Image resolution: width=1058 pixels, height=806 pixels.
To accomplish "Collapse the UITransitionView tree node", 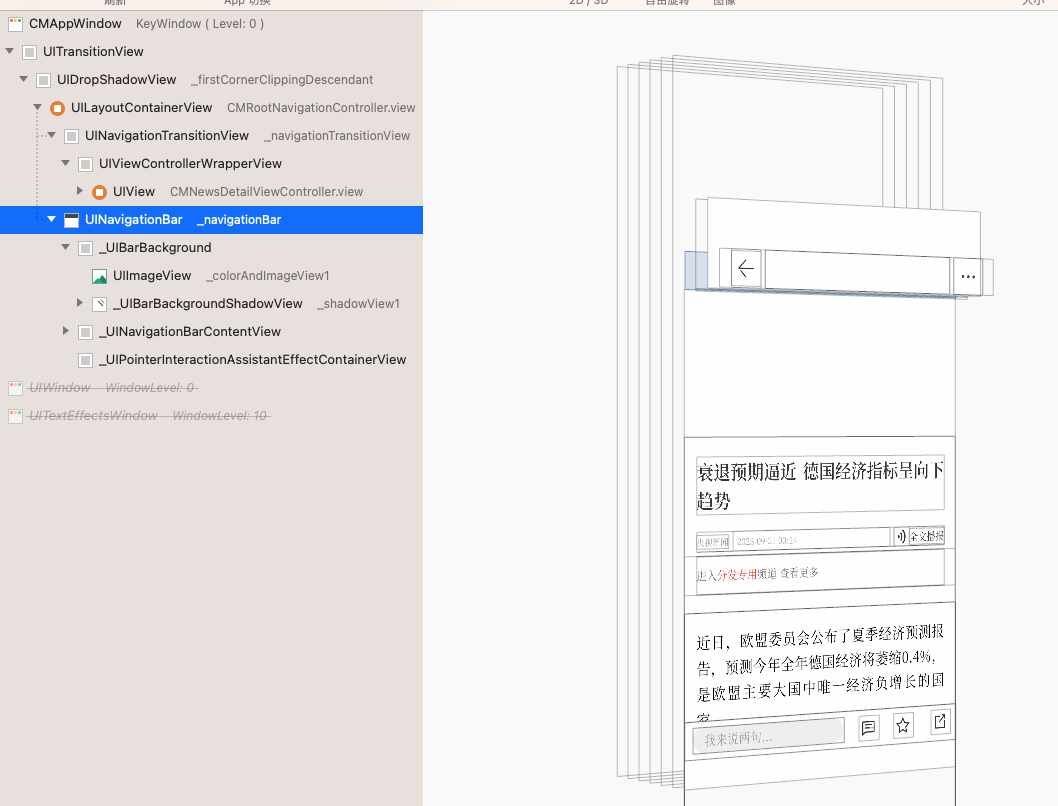I will [x=9, y=51].
